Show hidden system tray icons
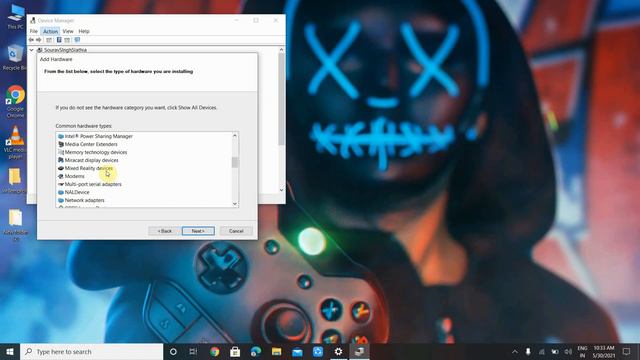This screenshot has height=360, width=640. coord(515,352)
